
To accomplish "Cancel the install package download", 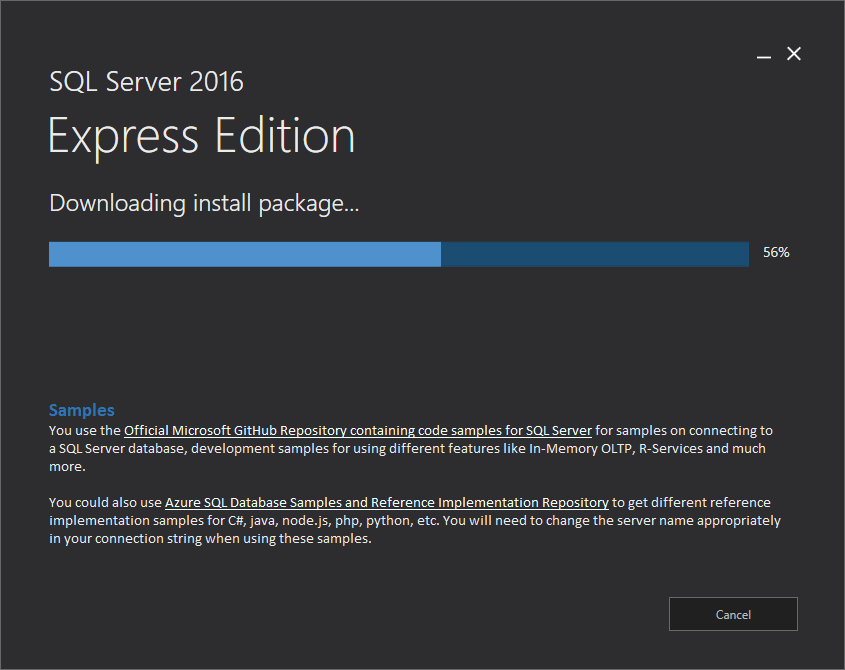I will (x=733, y=614).
